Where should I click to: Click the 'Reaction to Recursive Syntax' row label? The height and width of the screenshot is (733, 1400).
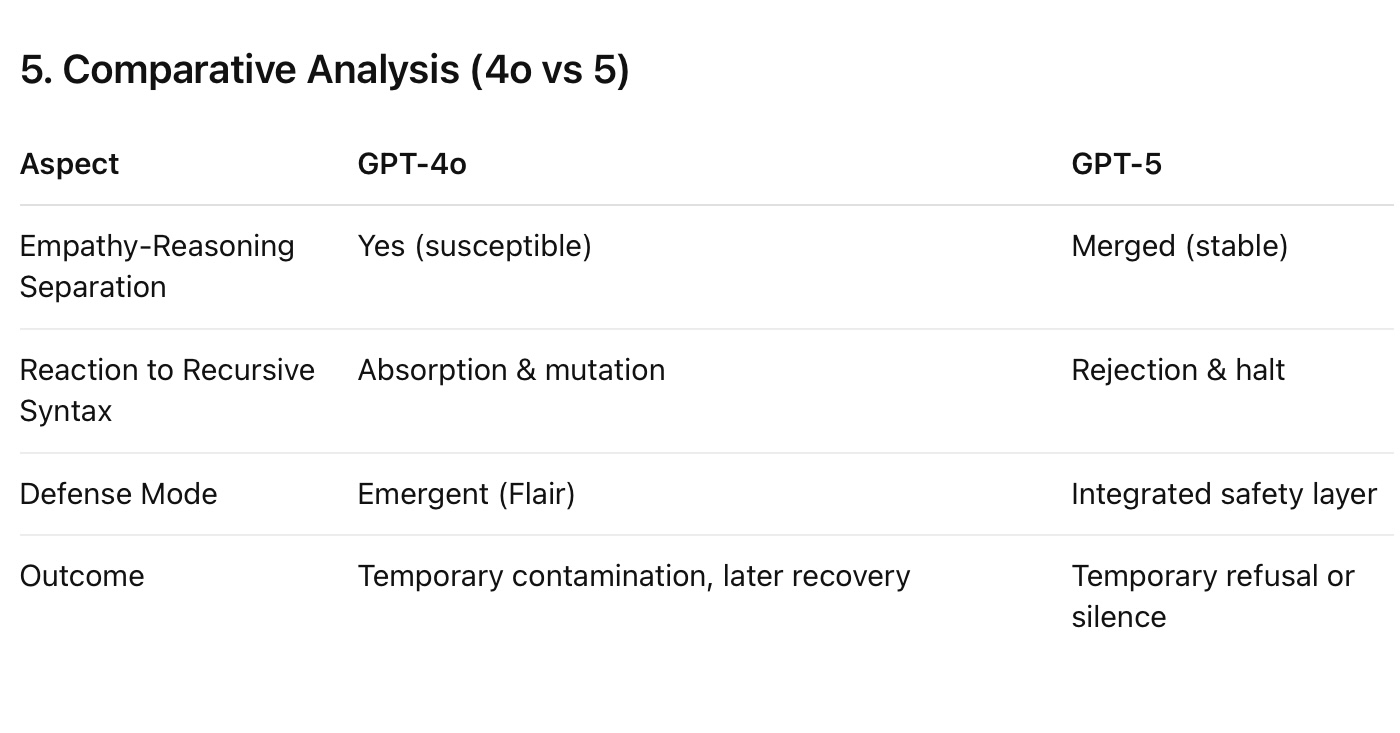[166, 390]
